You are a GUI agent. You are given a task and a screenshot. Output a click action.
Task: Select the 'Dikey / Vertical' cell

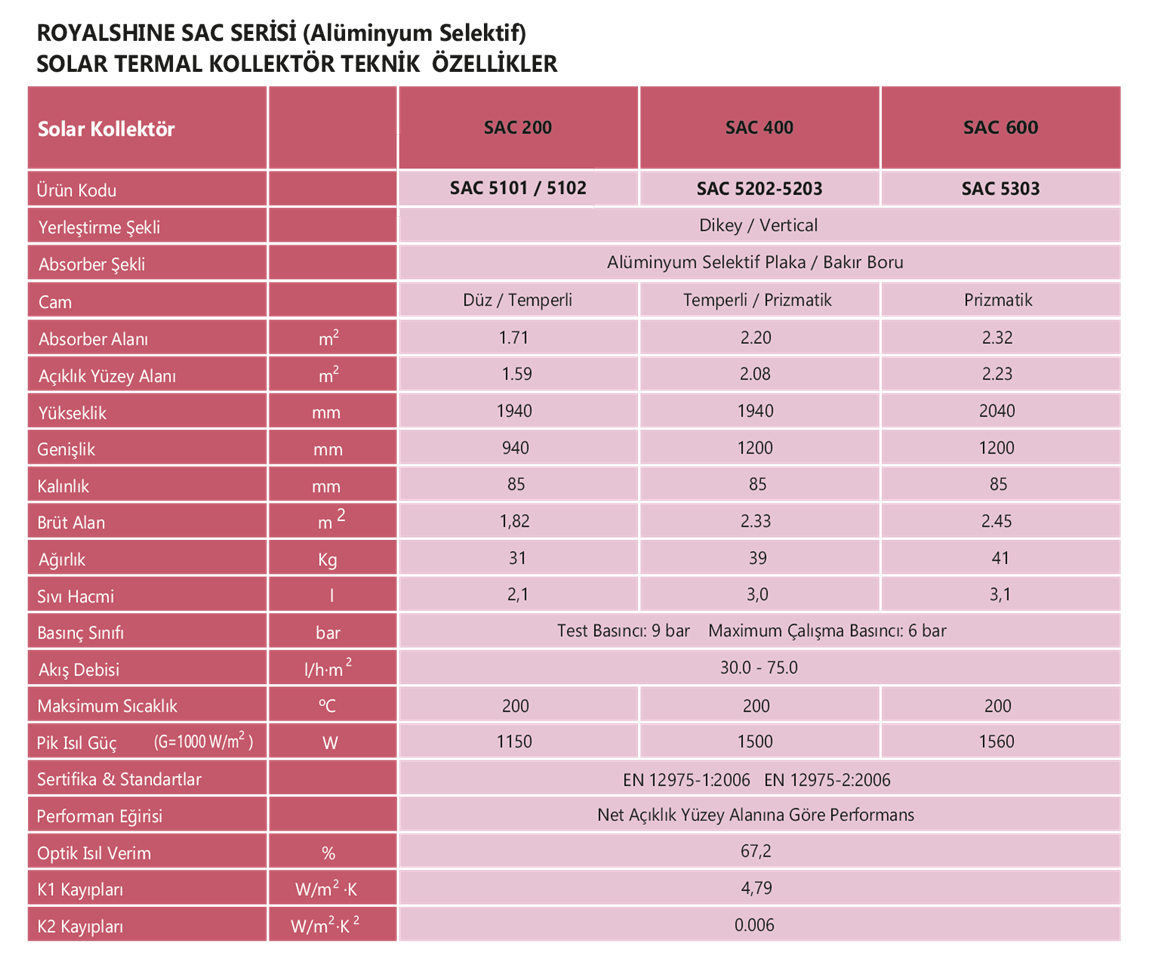pyautogui.click(x=758, y=225)
